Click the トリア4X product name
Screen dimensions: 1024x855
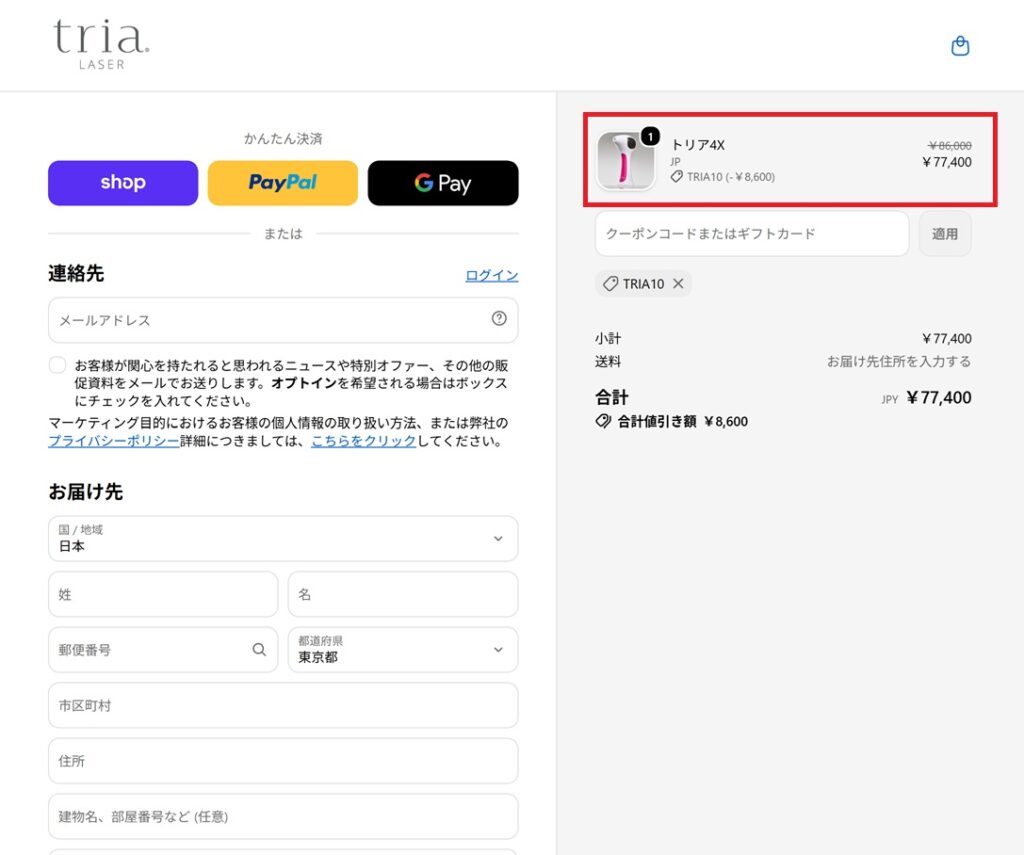(x=697, y=145)
